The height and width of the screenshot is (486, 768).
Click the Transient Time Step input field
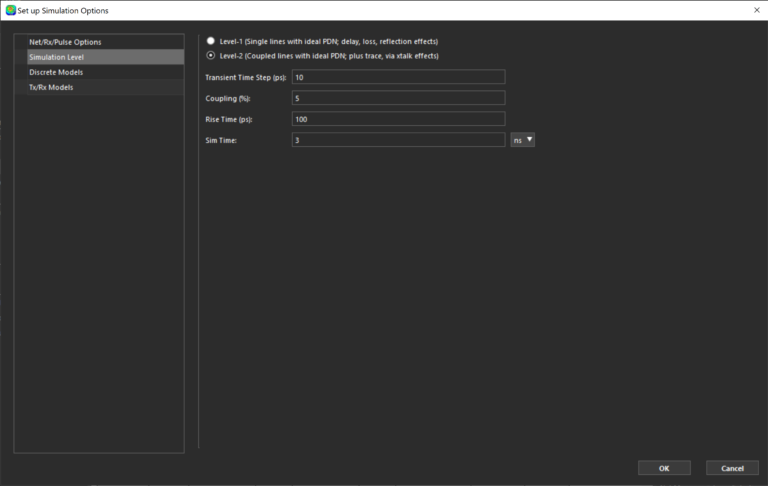(398, 77)
